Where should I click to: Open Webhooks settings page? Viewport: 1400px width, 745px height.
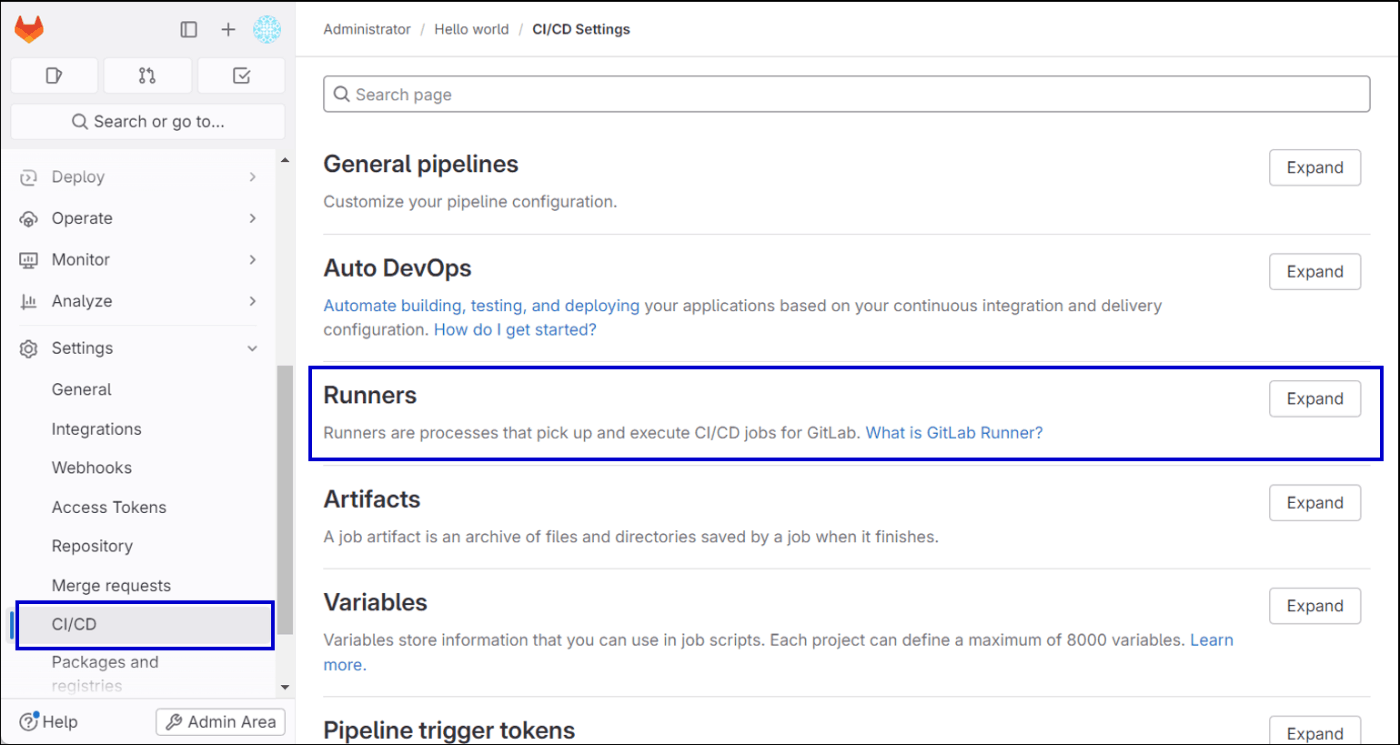[92, 467]
